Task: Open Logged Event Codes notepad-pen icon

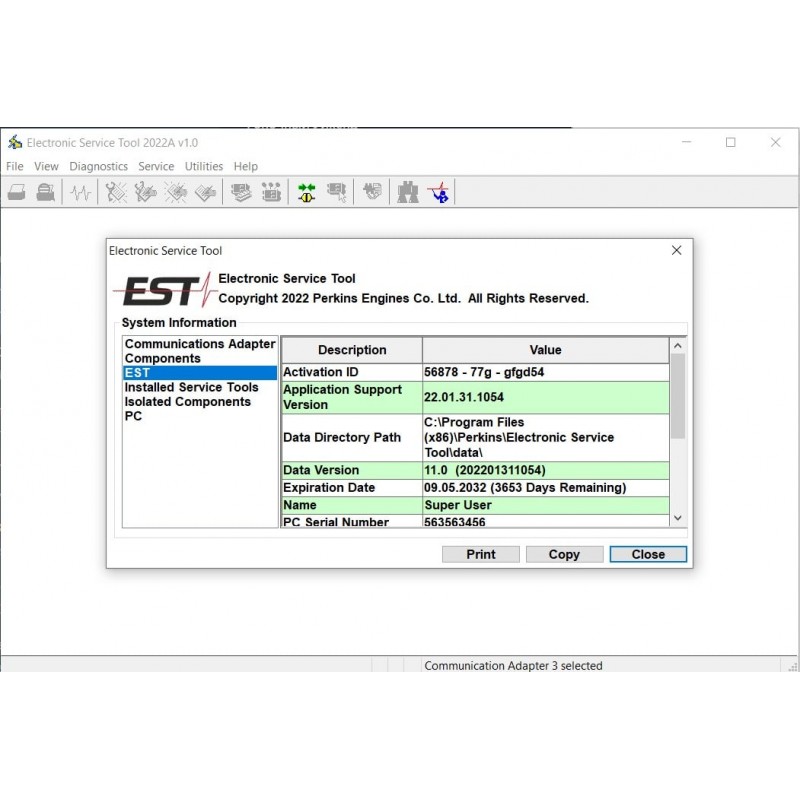Action: (205, 192)
